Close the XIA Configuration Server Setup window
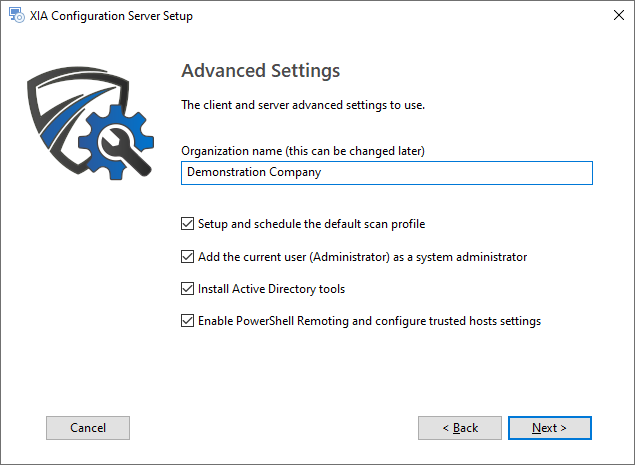The height and width of the screenshot is (465, 635). [618, 15]
